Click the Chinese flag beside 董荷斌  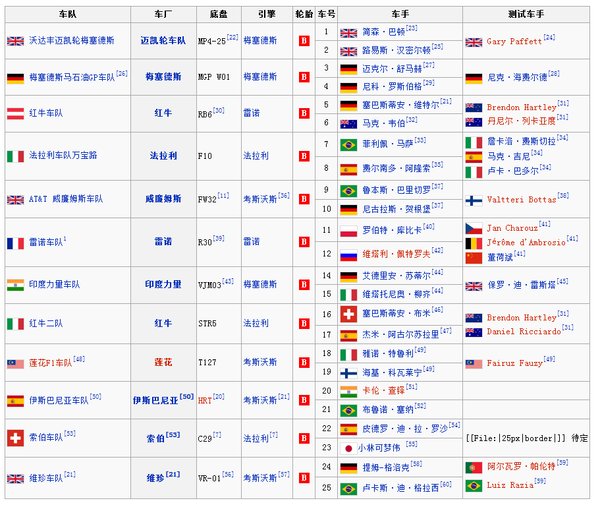click(x=474, y=258)
